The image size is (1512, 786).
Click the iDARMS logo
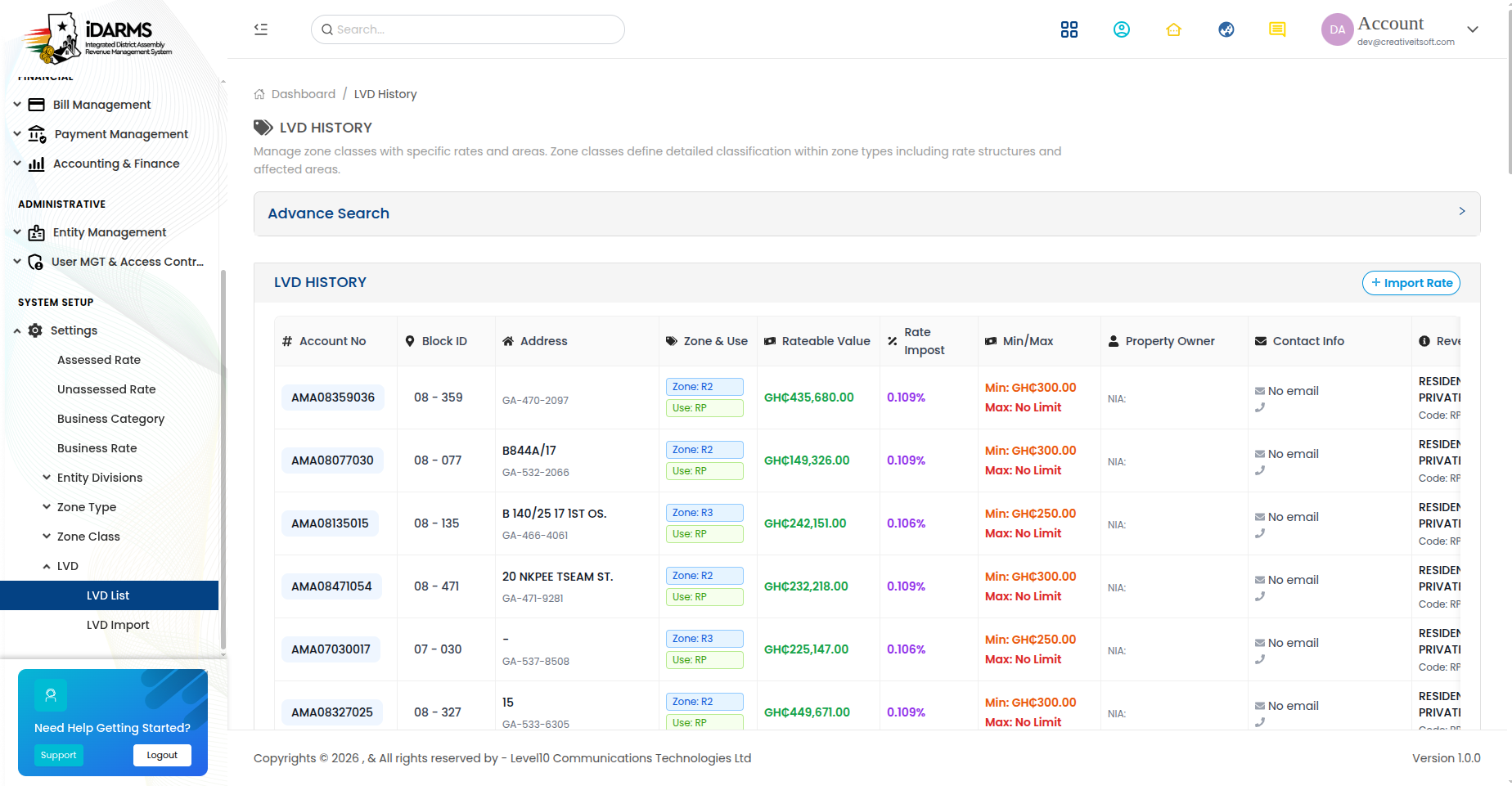pyautogui.click(x=97, y=38)
